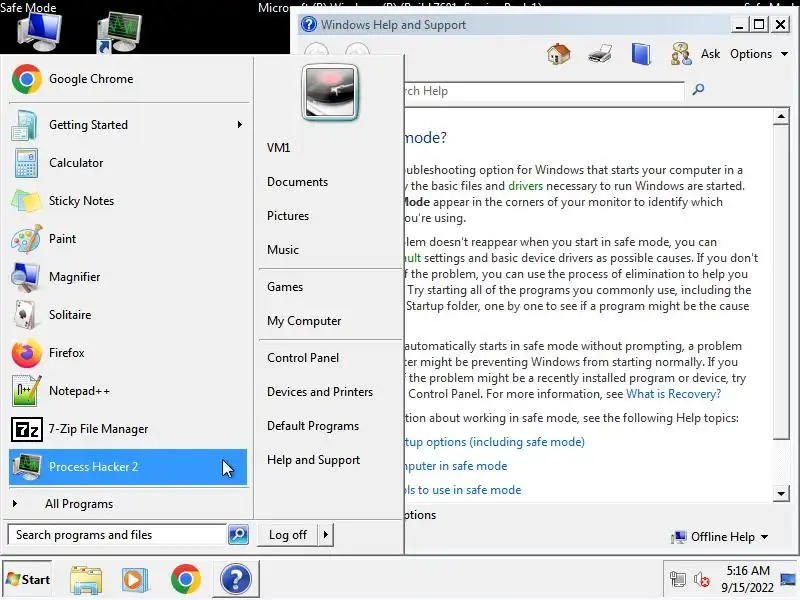Click the network icon in the system tray

pos(678,580)
